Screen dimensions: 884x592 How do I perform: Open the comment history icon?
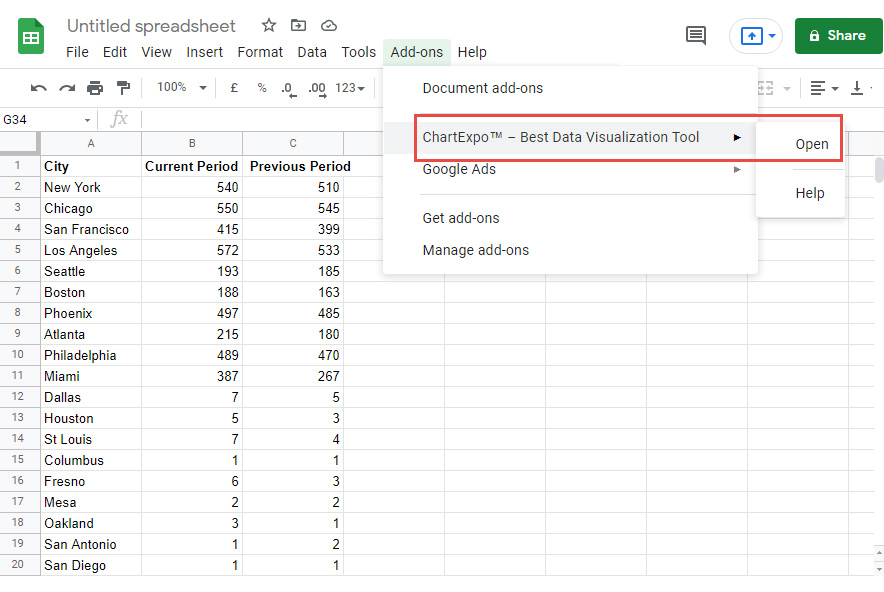696,36
